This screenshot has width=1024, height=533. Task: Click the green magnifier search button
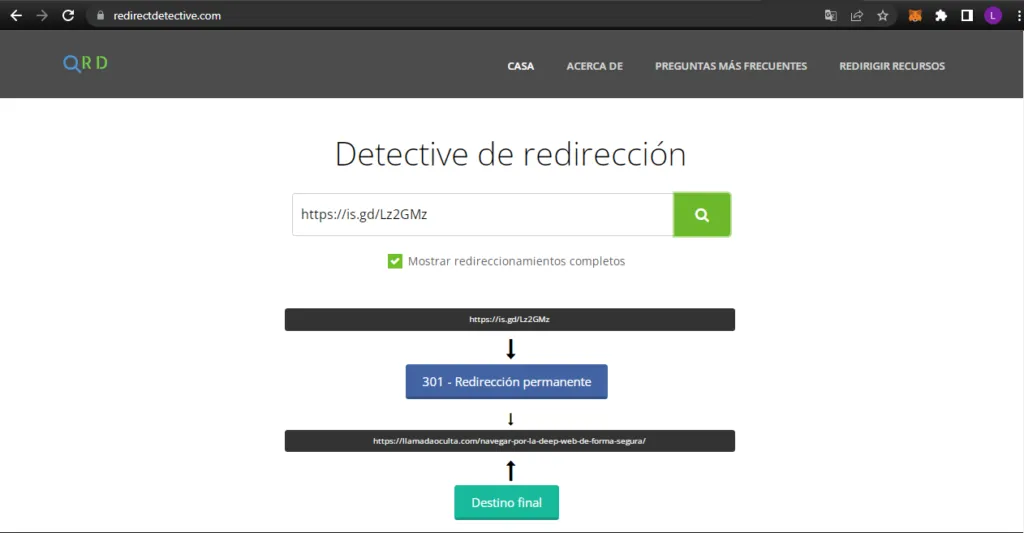tap(702, 214)
